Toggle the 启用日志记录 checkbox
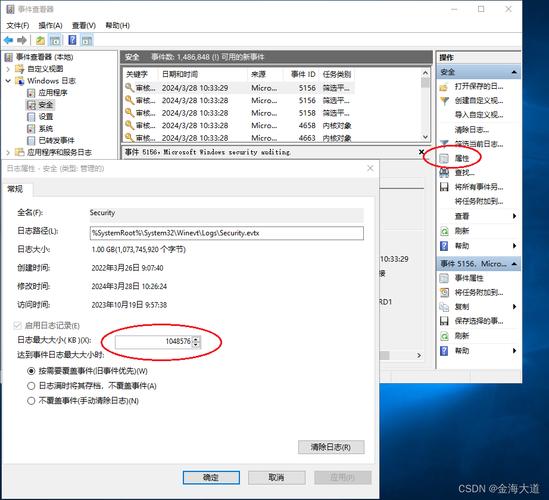 18,326
